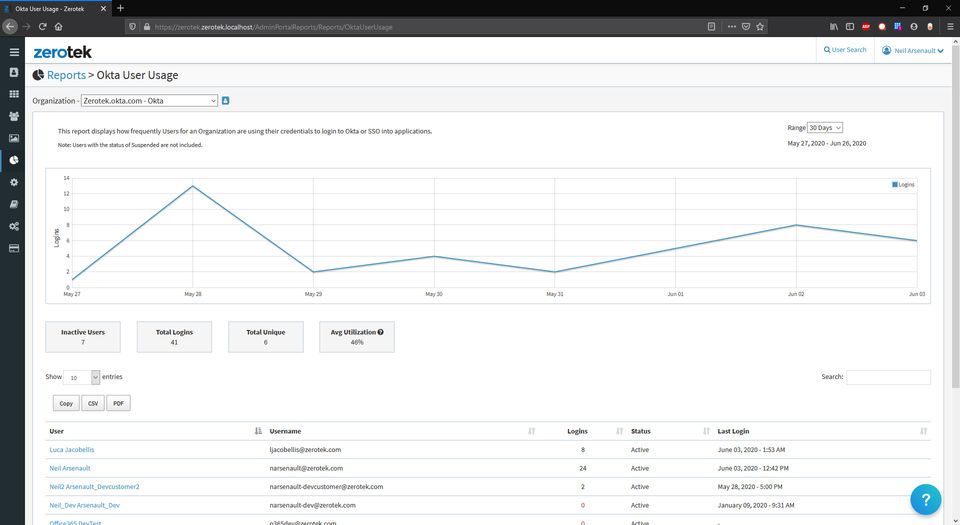Sort the table by the User column

[156, 431]
